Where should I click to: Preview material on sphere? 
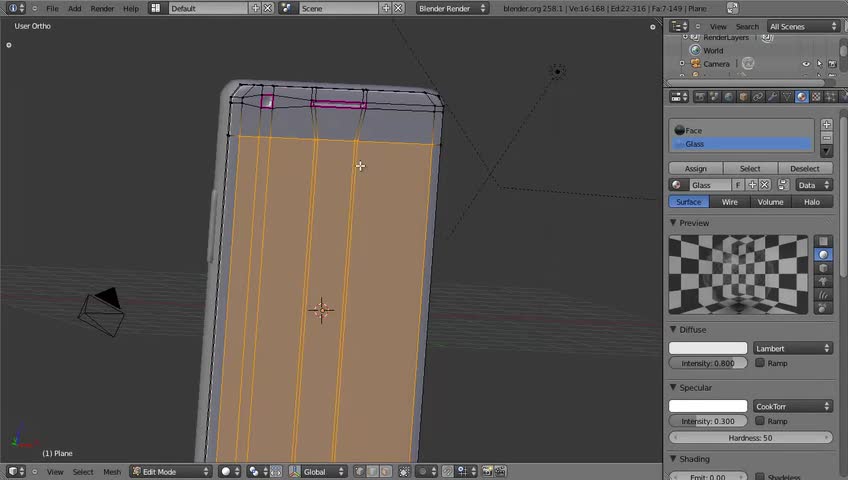(823, 255)
